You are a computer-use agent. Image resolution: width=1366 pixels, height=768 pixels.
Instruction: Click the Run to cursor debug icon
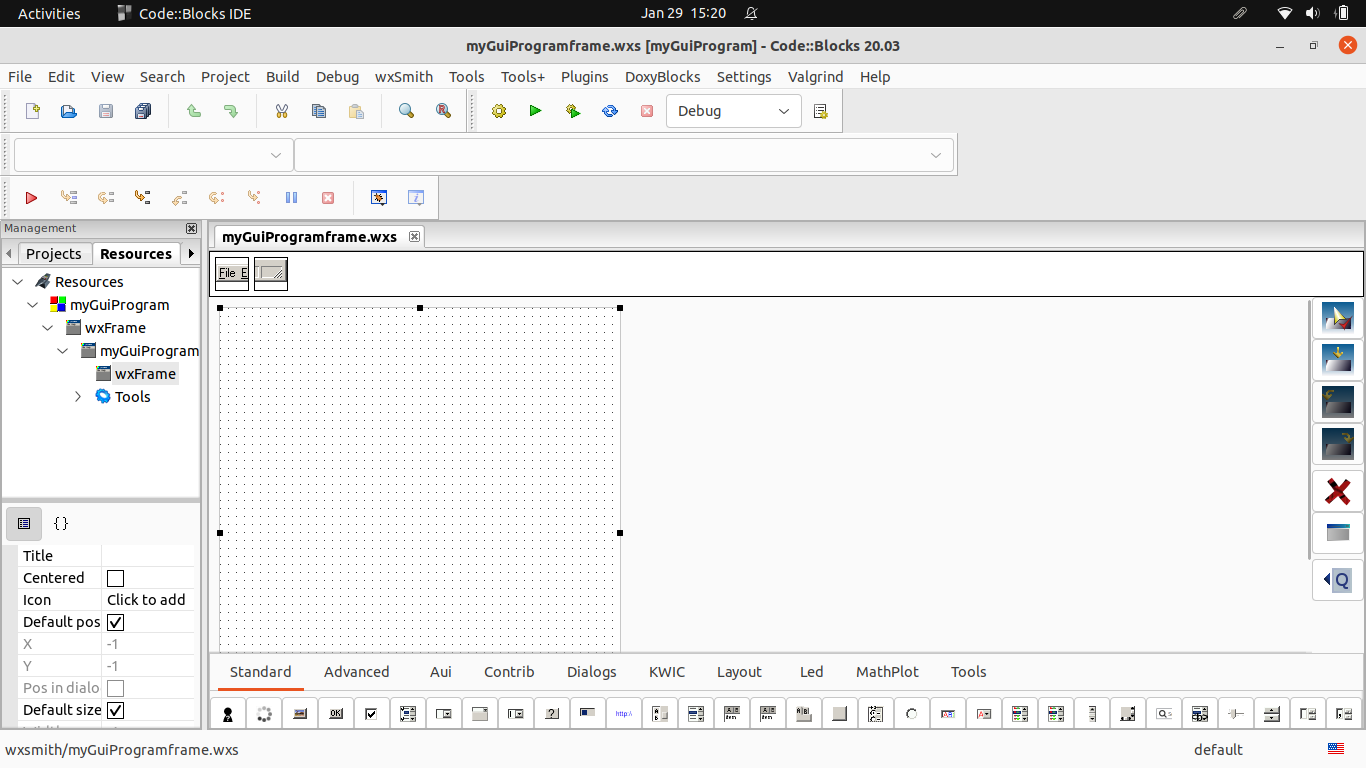[69, 198]
